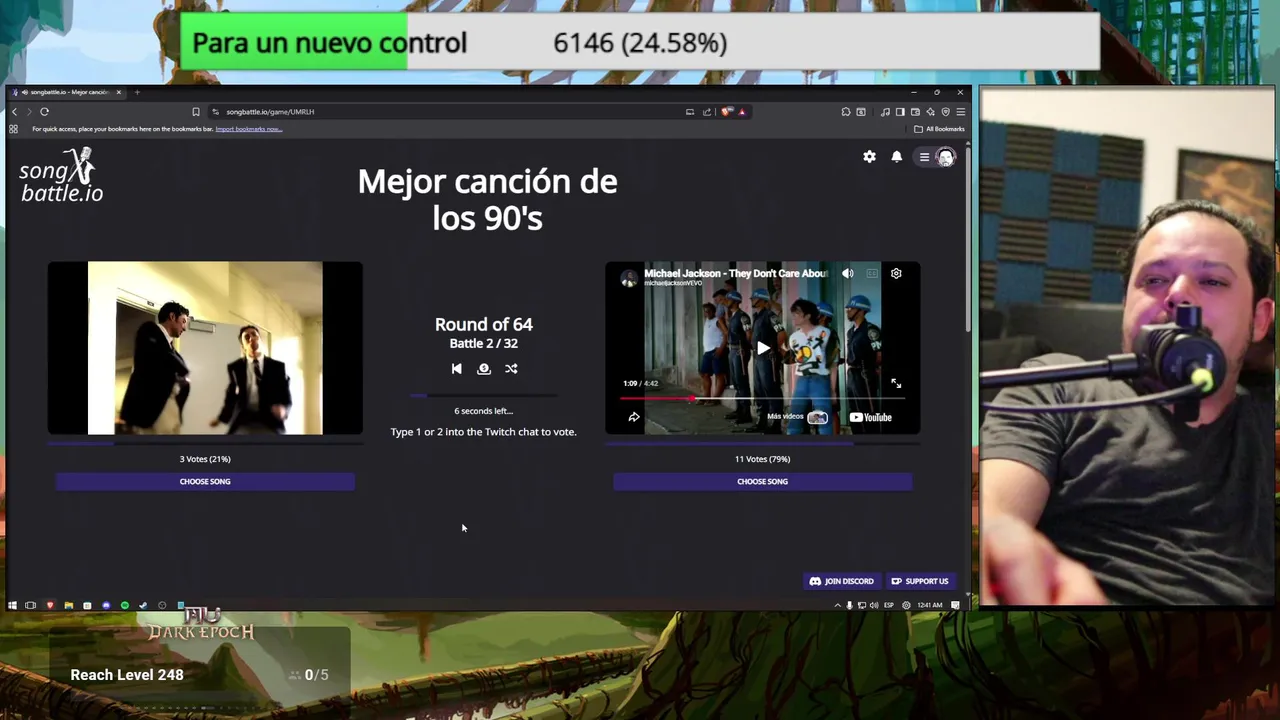Open the Leo AI sparkle icon

click(x=930, y=112)
